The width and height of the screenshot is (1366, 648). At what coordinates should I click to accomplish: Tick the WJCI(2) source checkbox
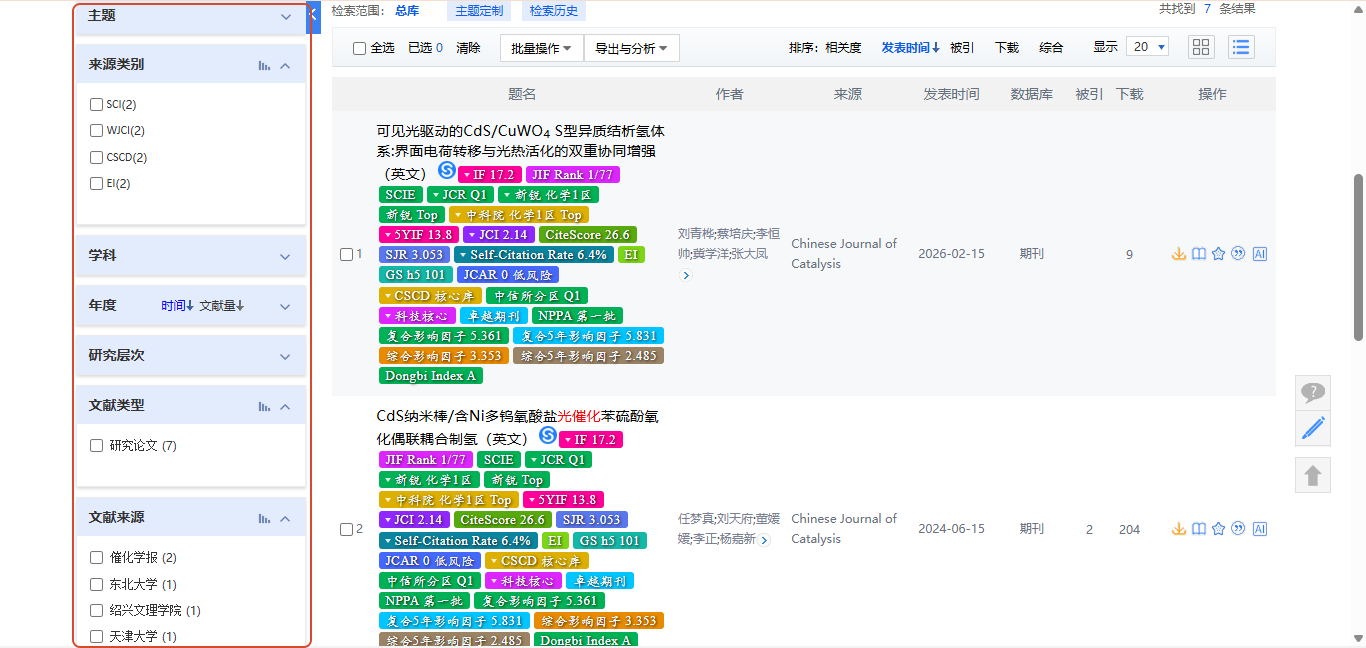[96, 130]
